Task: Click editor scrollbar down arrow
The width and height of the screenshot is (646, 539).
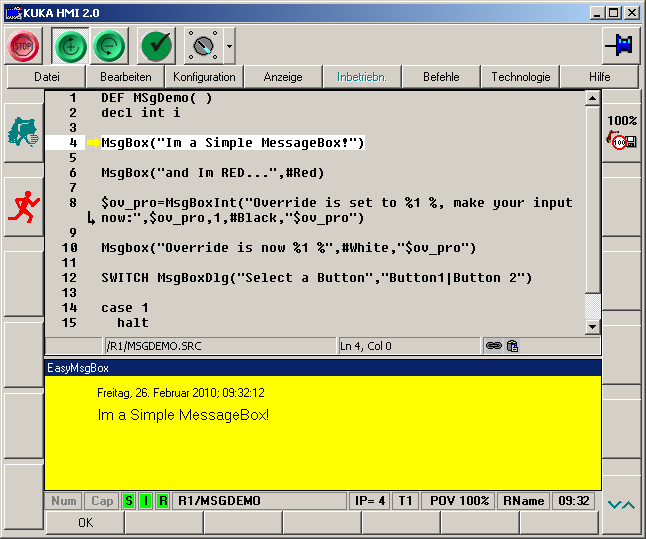Action: [x=592, y=326]
